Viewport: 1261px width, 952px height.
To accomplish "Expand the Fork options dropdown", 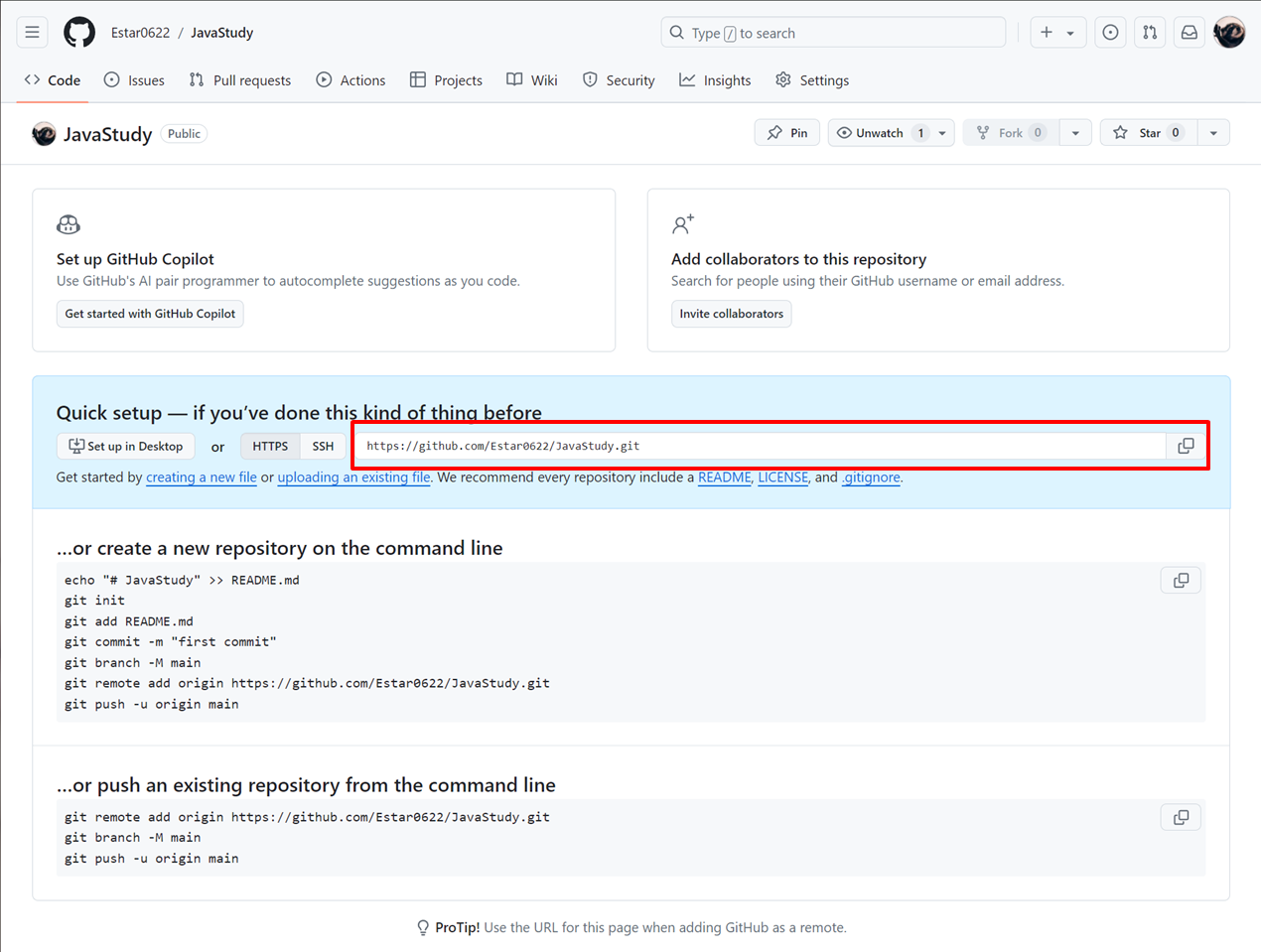I will 1075,132.
